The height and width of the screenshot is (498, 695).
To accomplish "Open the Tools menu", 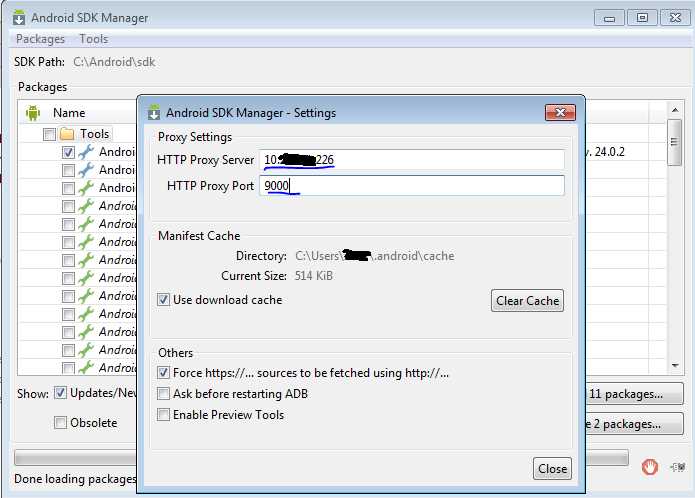I will [x=94, y=39].
